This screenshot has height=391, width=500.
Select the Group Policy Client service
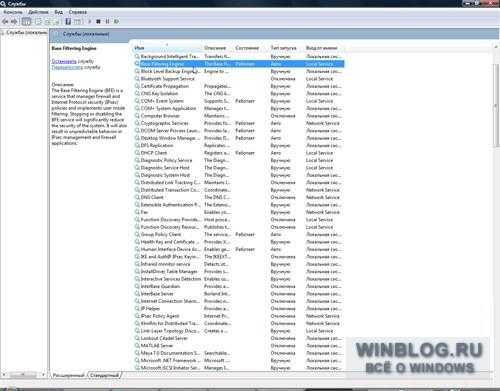pyautogui.click(x=239, y=234)
